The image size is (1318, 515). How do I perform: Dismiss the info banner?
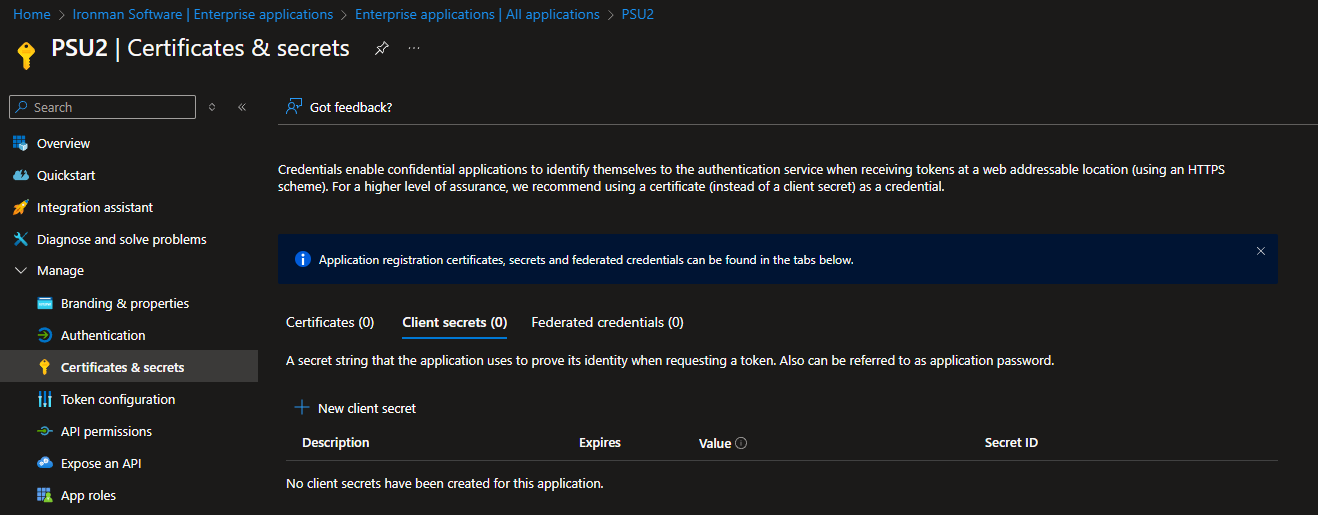click(1260, 251)
